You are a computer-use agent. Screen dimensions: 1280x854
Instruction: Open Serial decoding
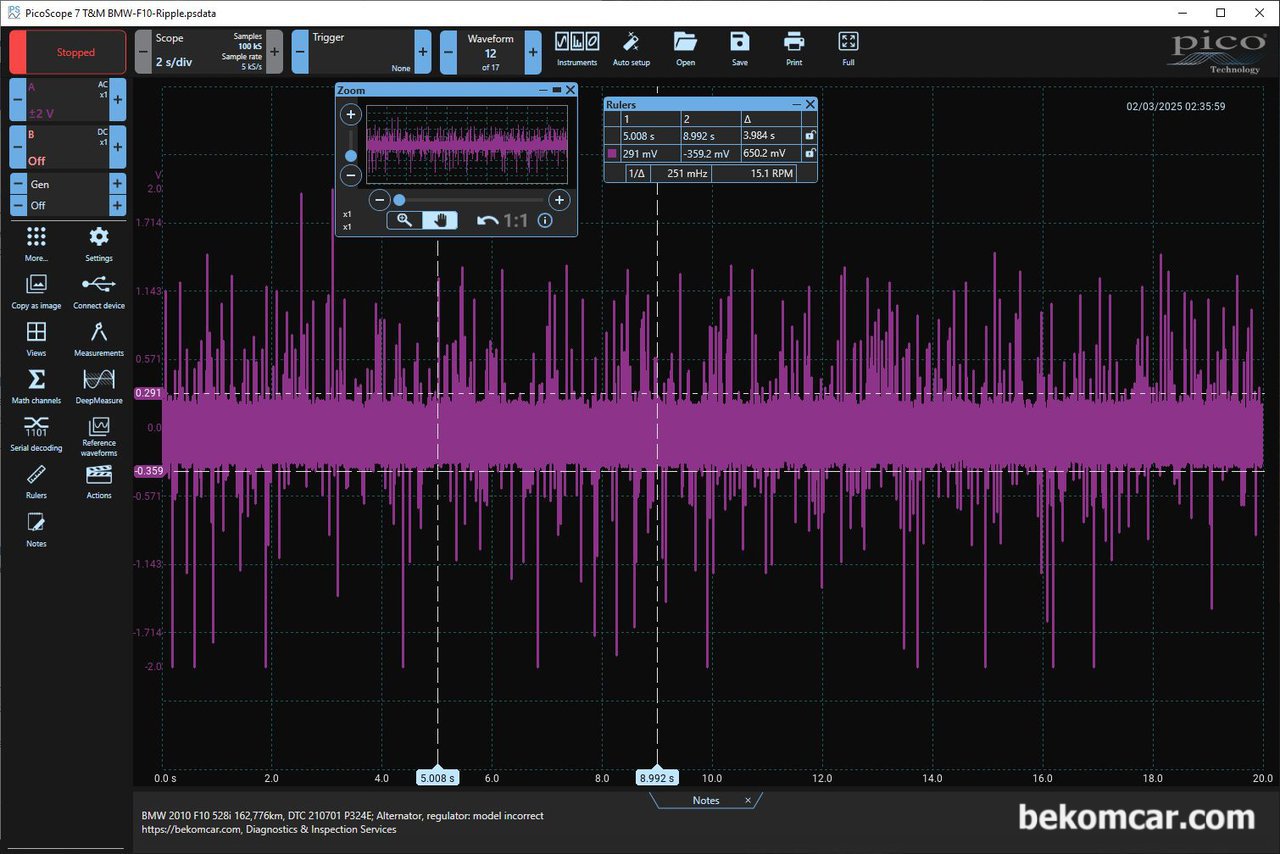point(36,434)
